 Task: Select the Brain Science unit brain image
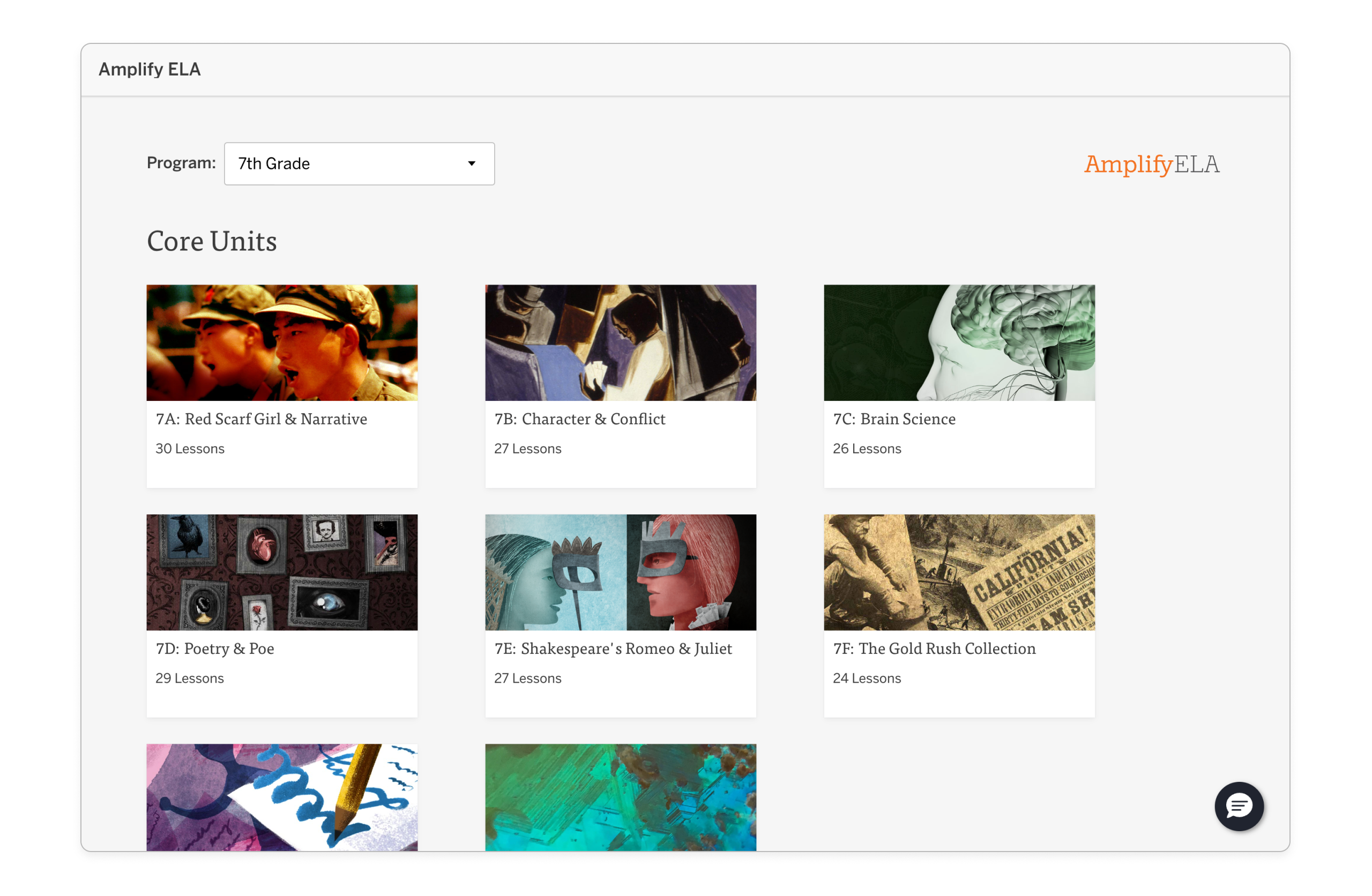(959, 342)
